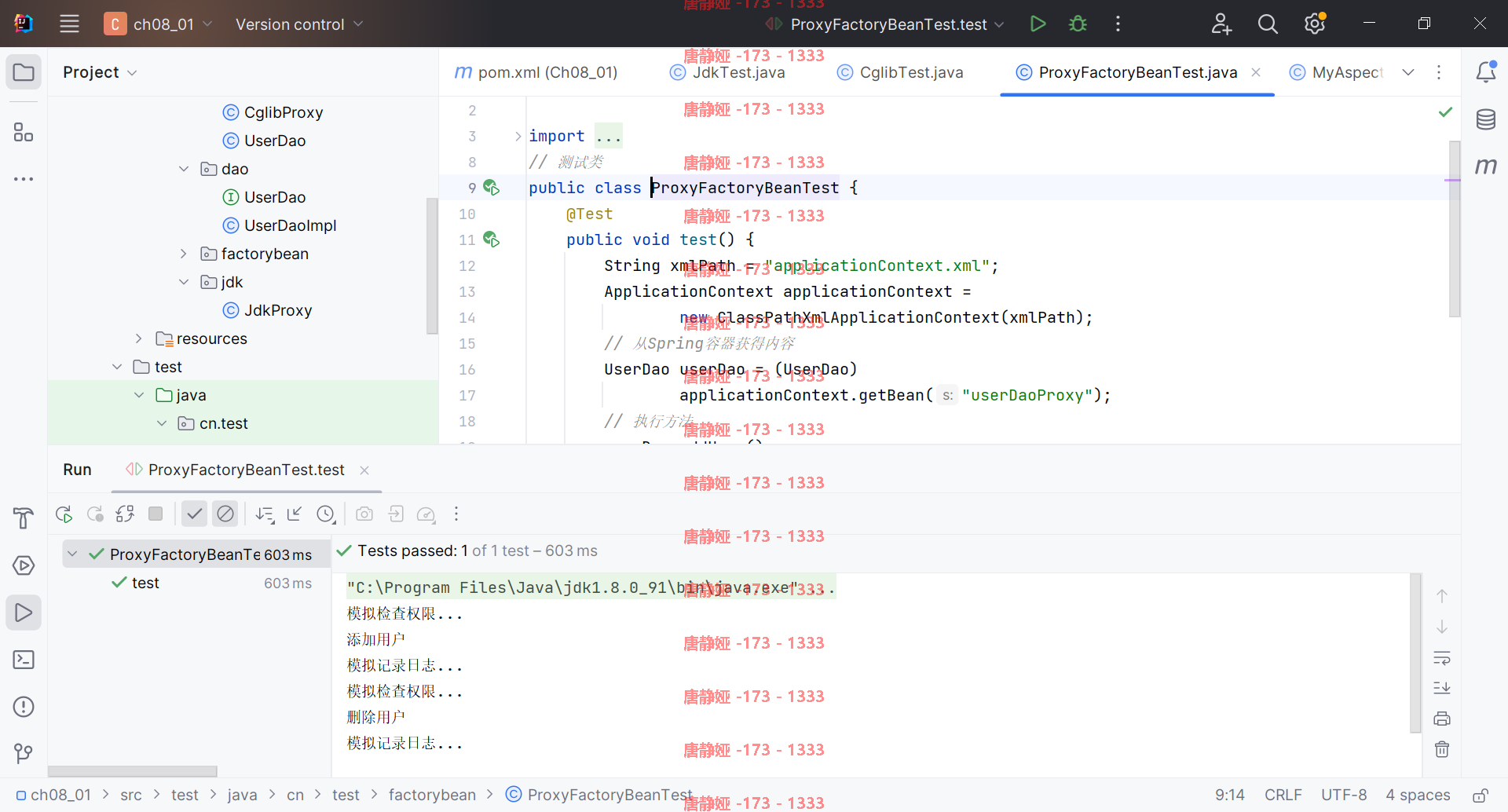Open IDE settings gear
This screenshot has width=1508, height=812.
(1315, 24)
